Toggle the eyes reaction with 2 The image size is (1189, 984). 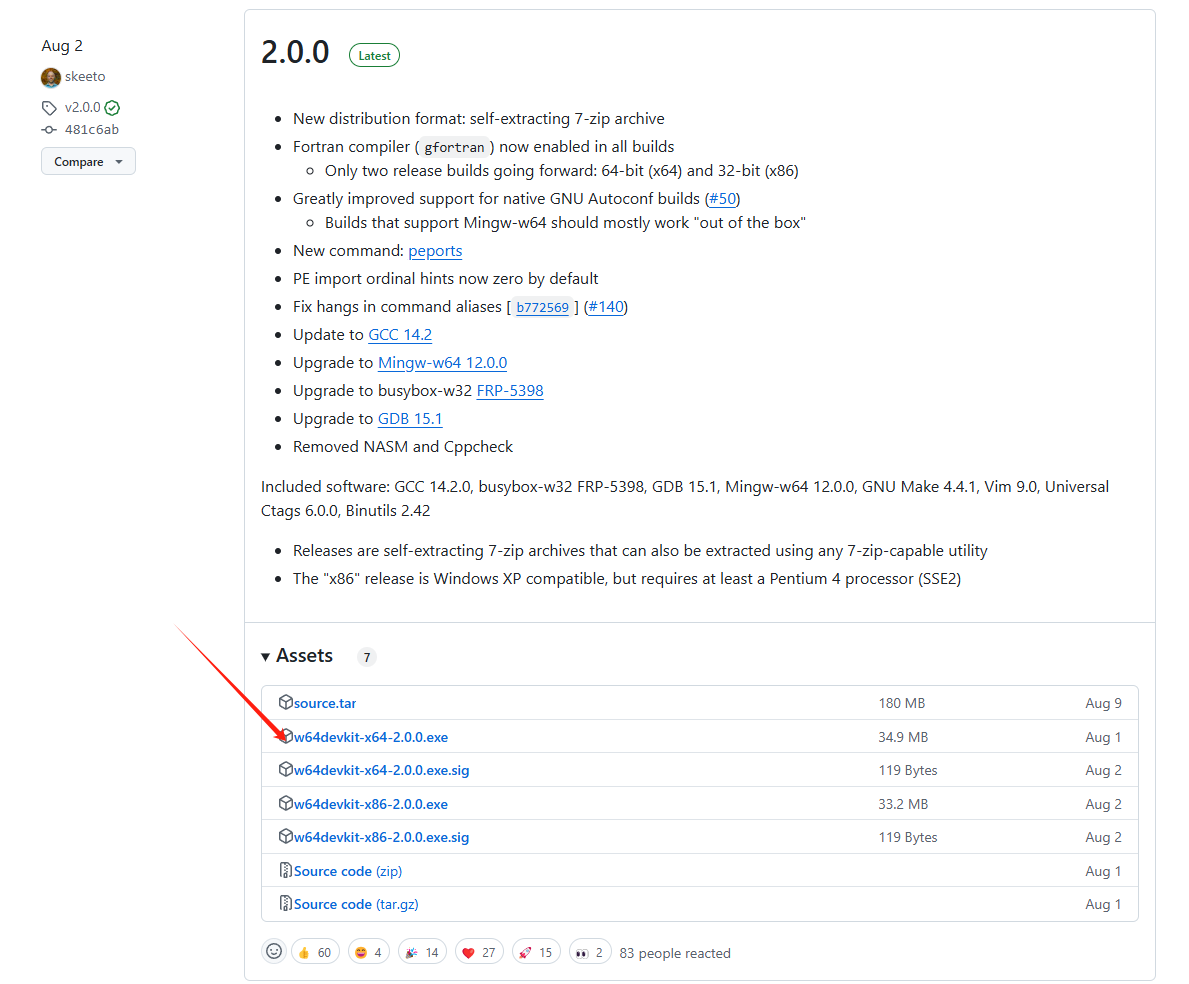tap(590, 952)
